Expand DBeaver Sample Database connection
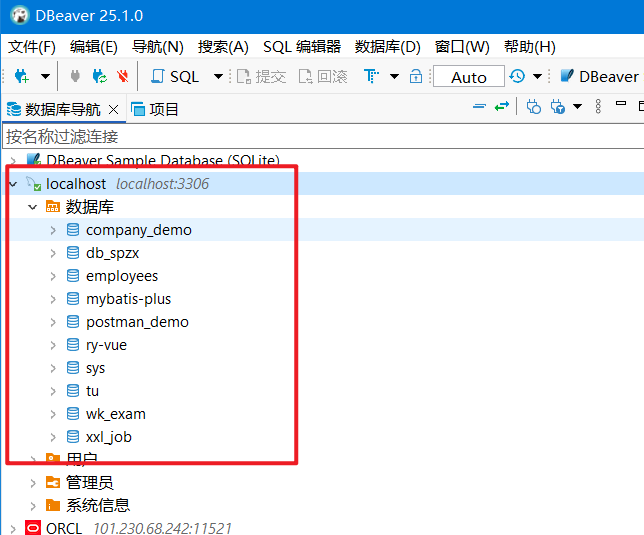This screenshot has width=644, height=535. click(13, 161)
